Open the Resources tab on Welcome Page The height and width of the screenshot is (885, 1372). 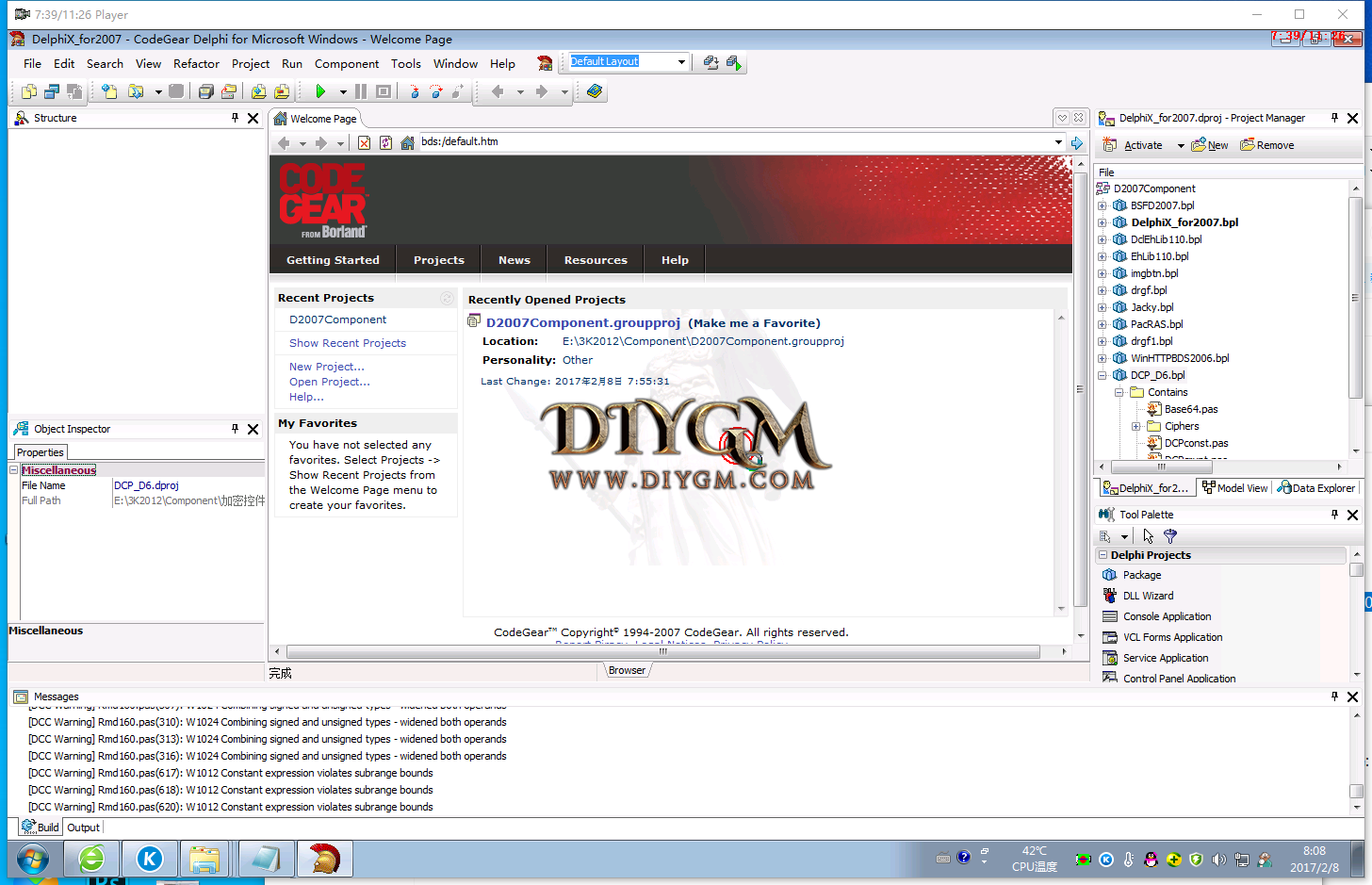pyautogui.click(x=596, y=260)
